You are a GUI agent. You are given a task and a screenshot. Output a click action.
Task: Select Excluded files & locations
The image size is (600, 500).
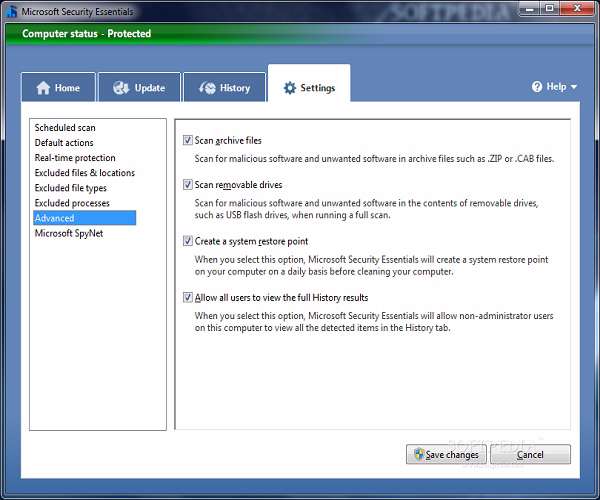85,173
